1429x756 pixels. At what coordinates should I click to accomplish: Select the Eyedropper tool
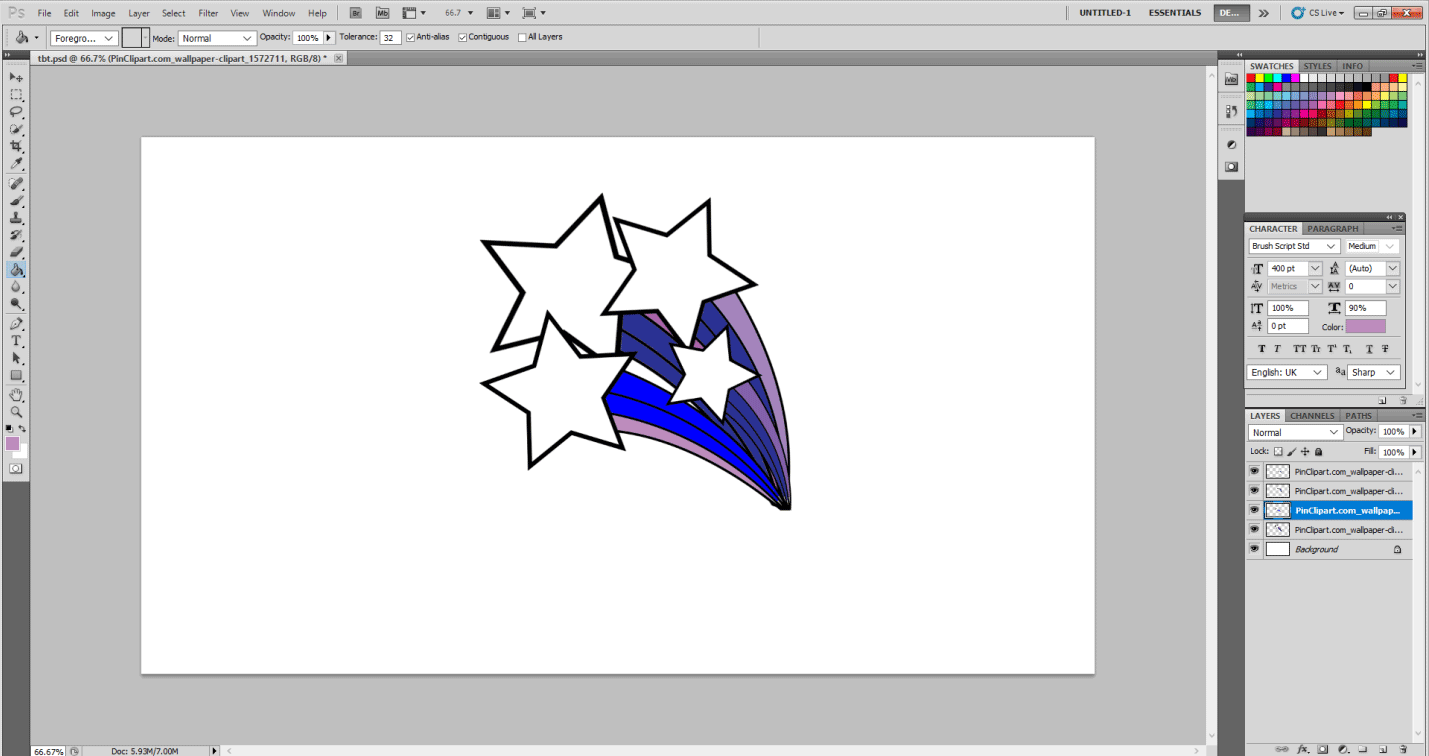coord(16,163)
